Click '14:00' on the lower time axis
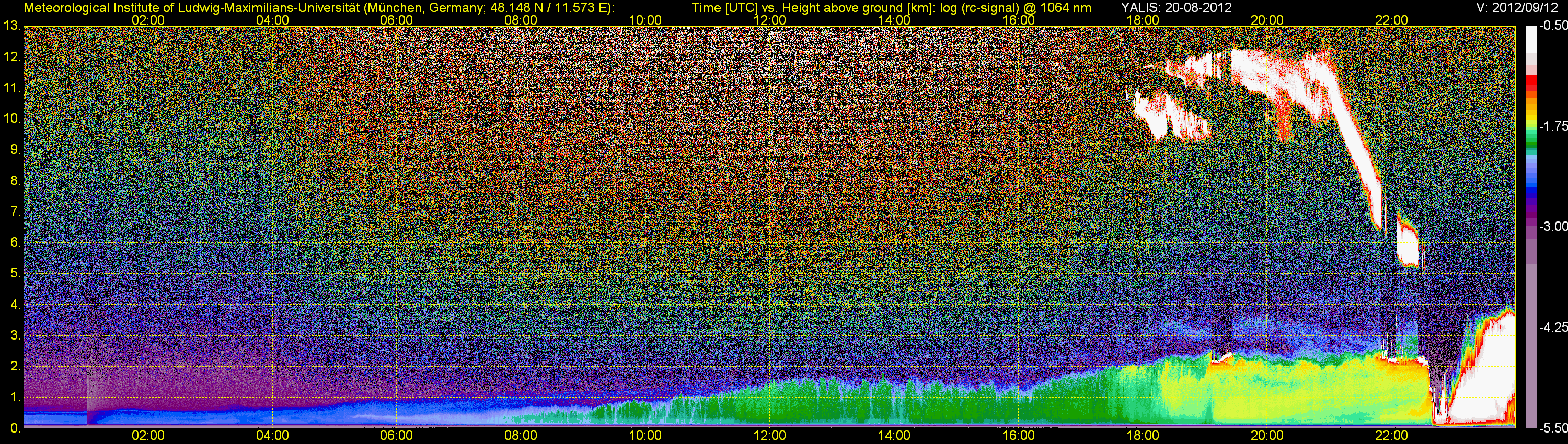 894,436
